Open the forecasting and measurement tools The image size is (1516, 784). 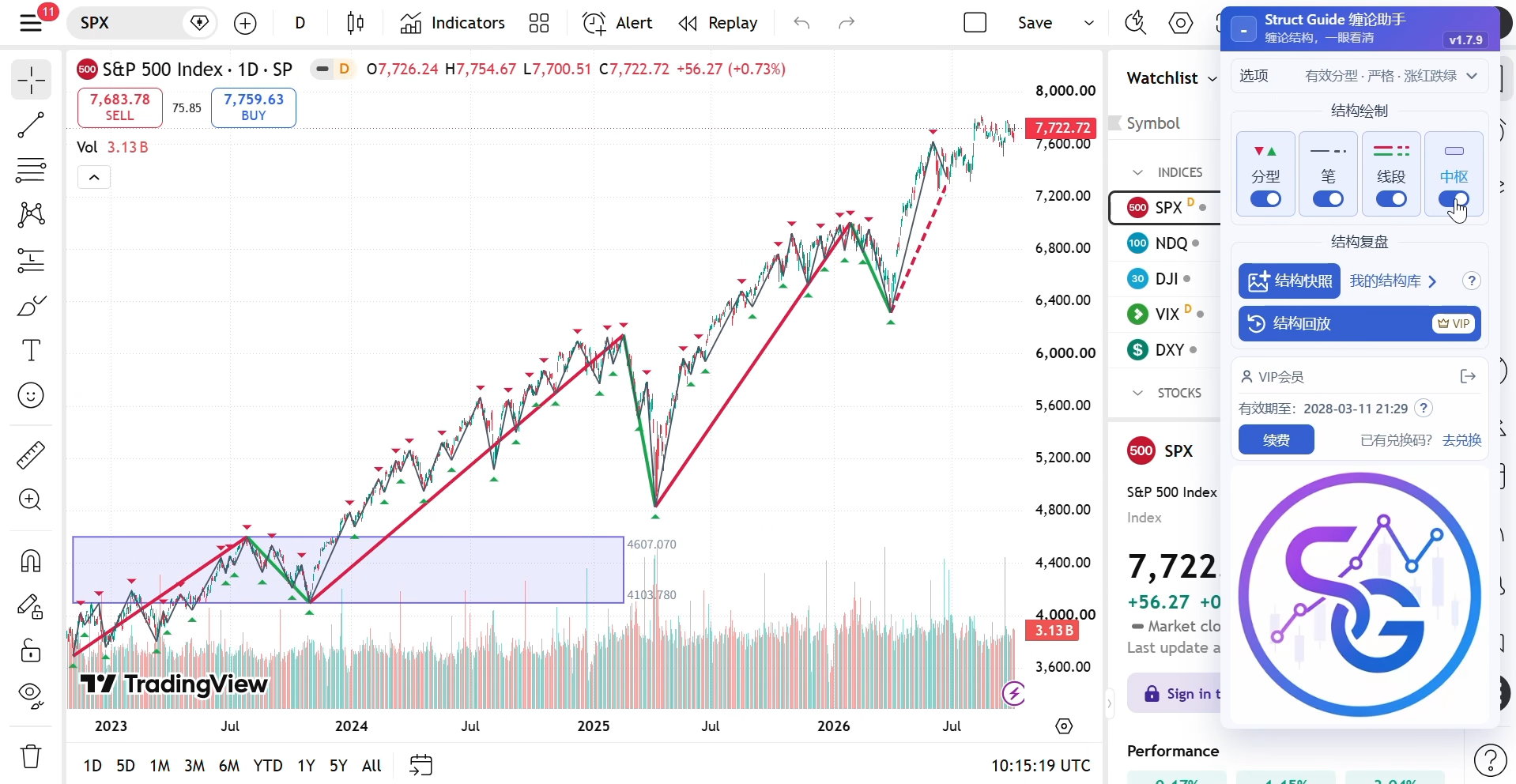[31, 260]
